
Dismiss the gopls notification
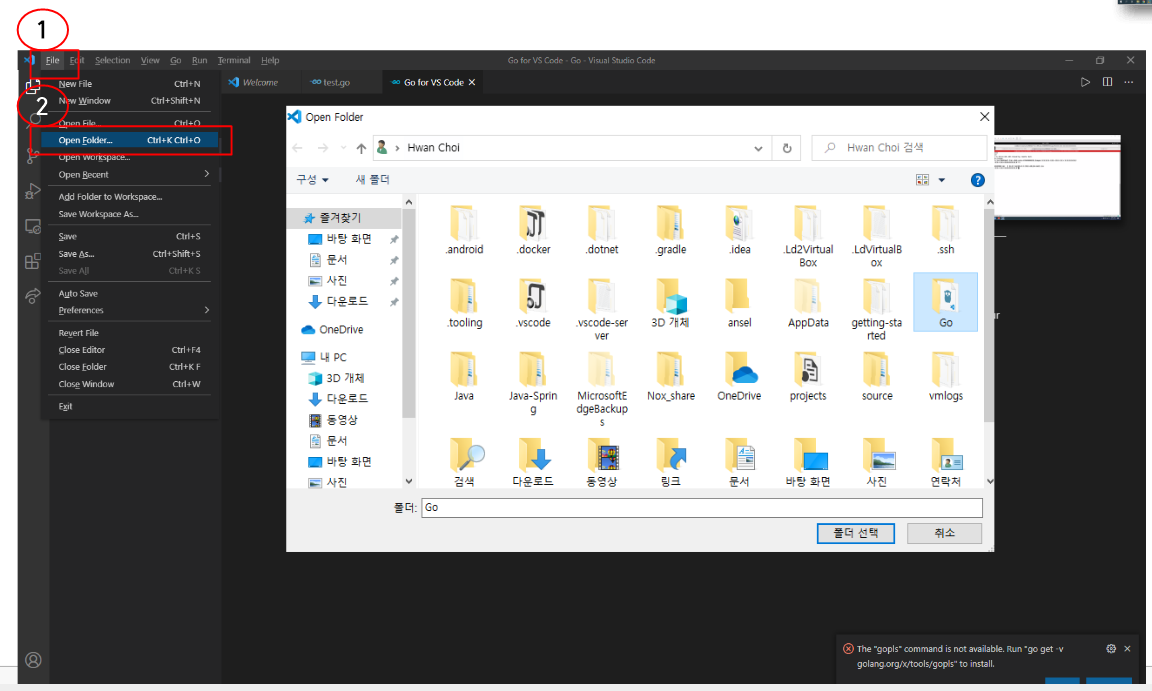point(1127,648)
